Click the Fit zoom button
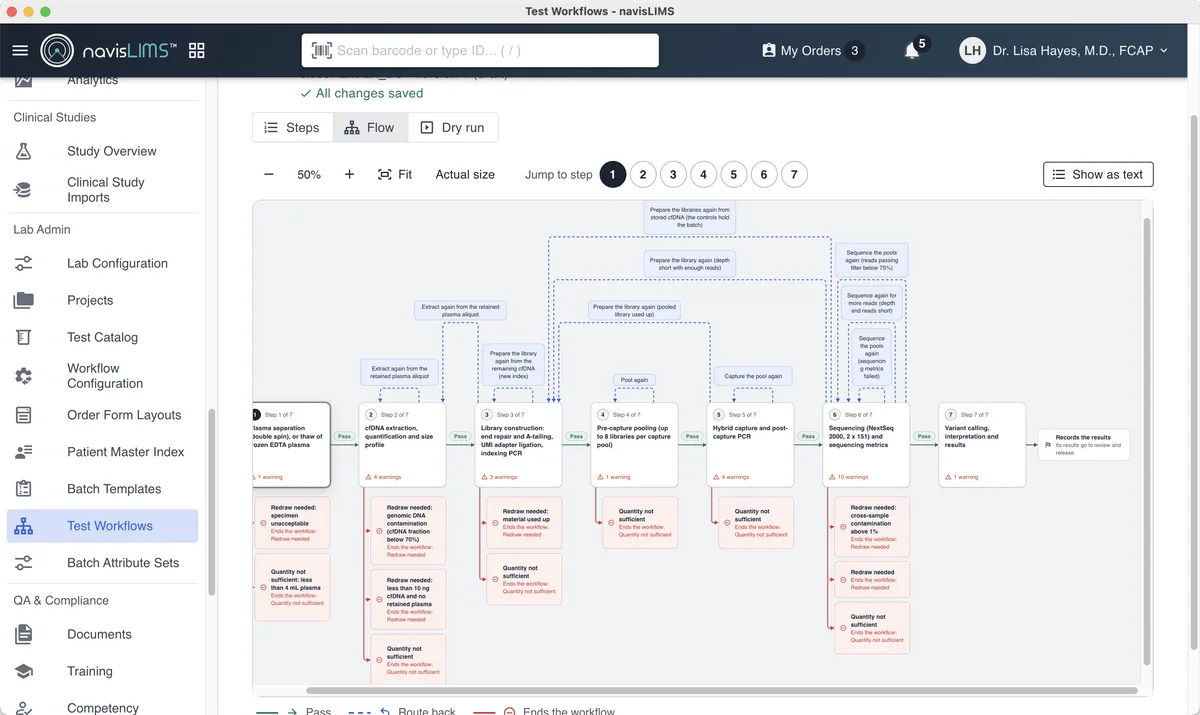This screenshot has height=715, width=1200. (395, 174)
